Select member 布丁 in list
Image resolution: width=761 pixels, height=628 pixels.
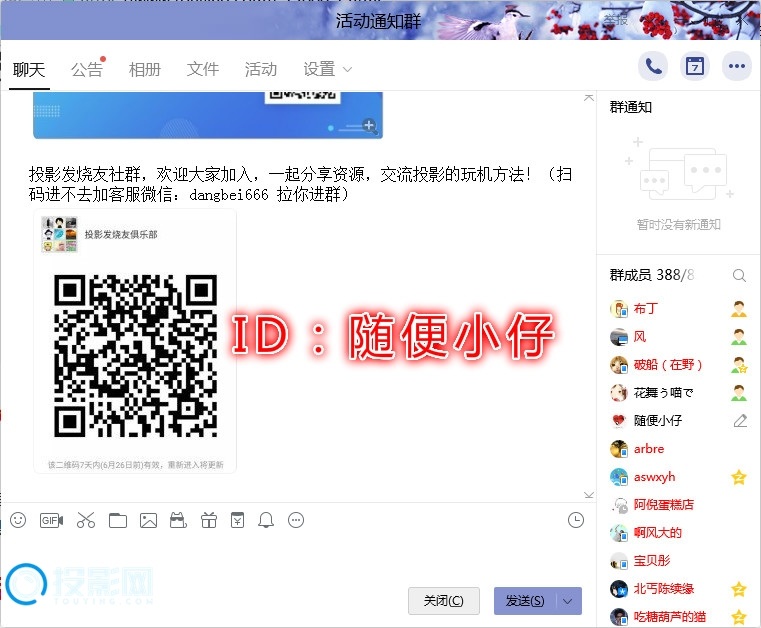coord(645,309)
